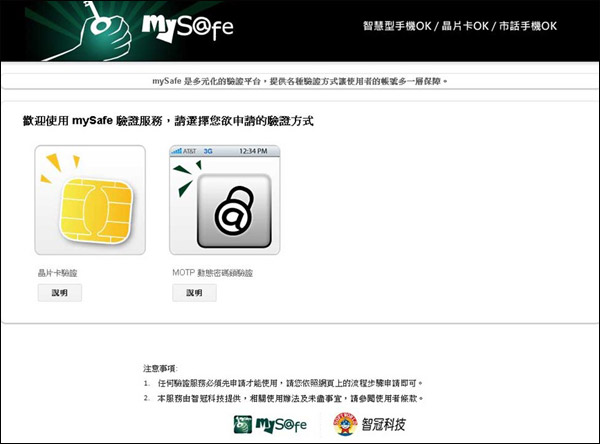Click the MOTP 動態密碼鎖驗證 label
Screen dimensions: 600x444
pyautogui.click(x=212, y=273)
